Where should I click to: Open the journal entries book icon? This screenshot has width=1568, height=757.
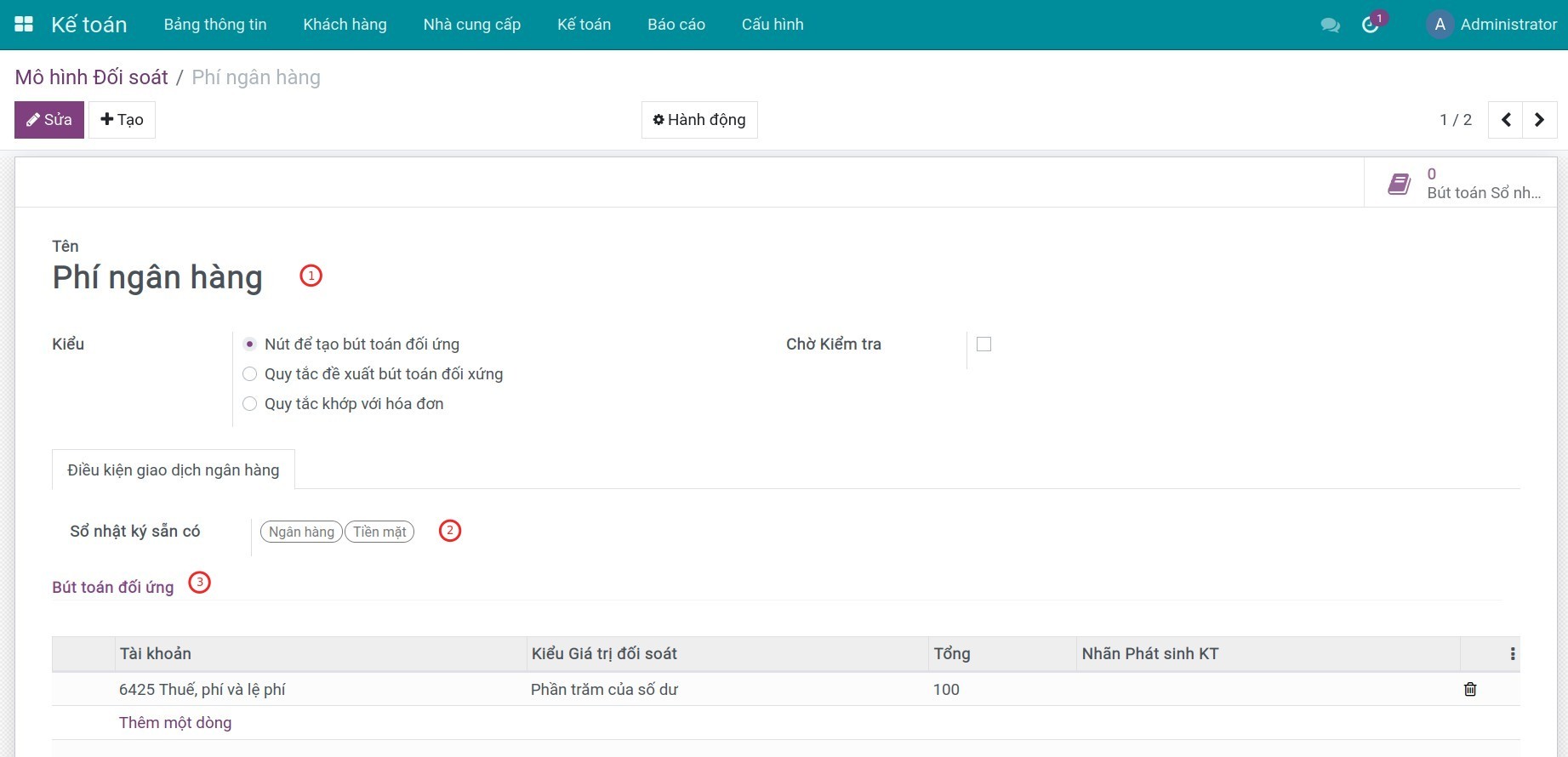(1400, 183)
